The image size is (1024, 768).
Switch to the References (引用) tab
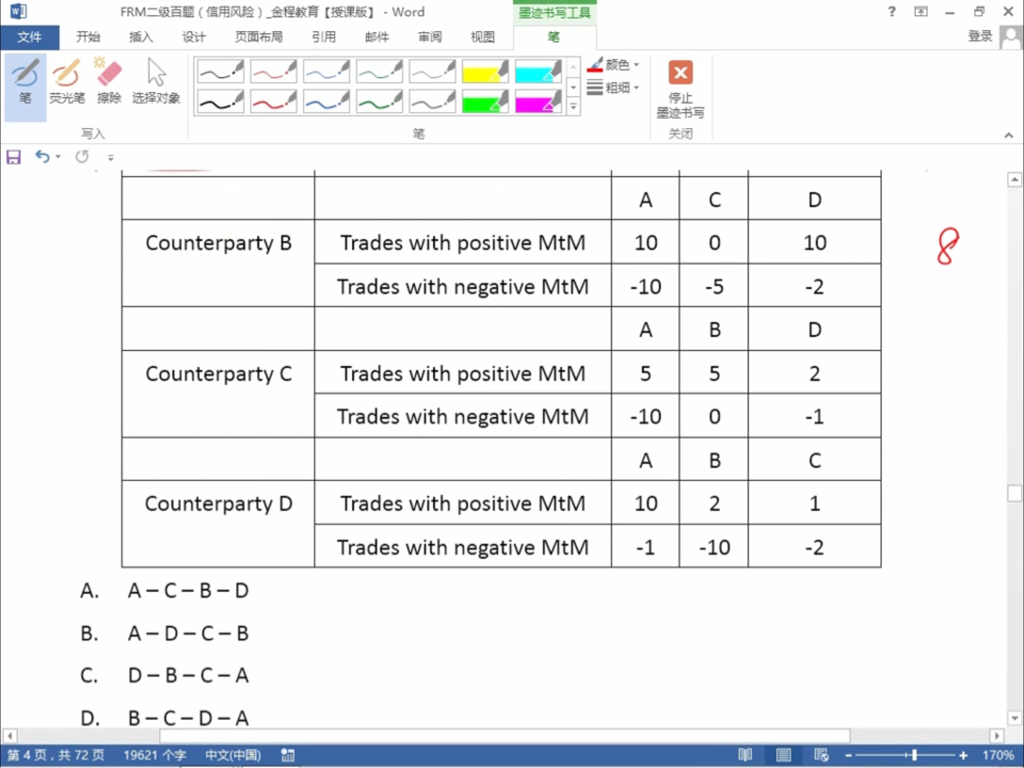pos(324,37)
